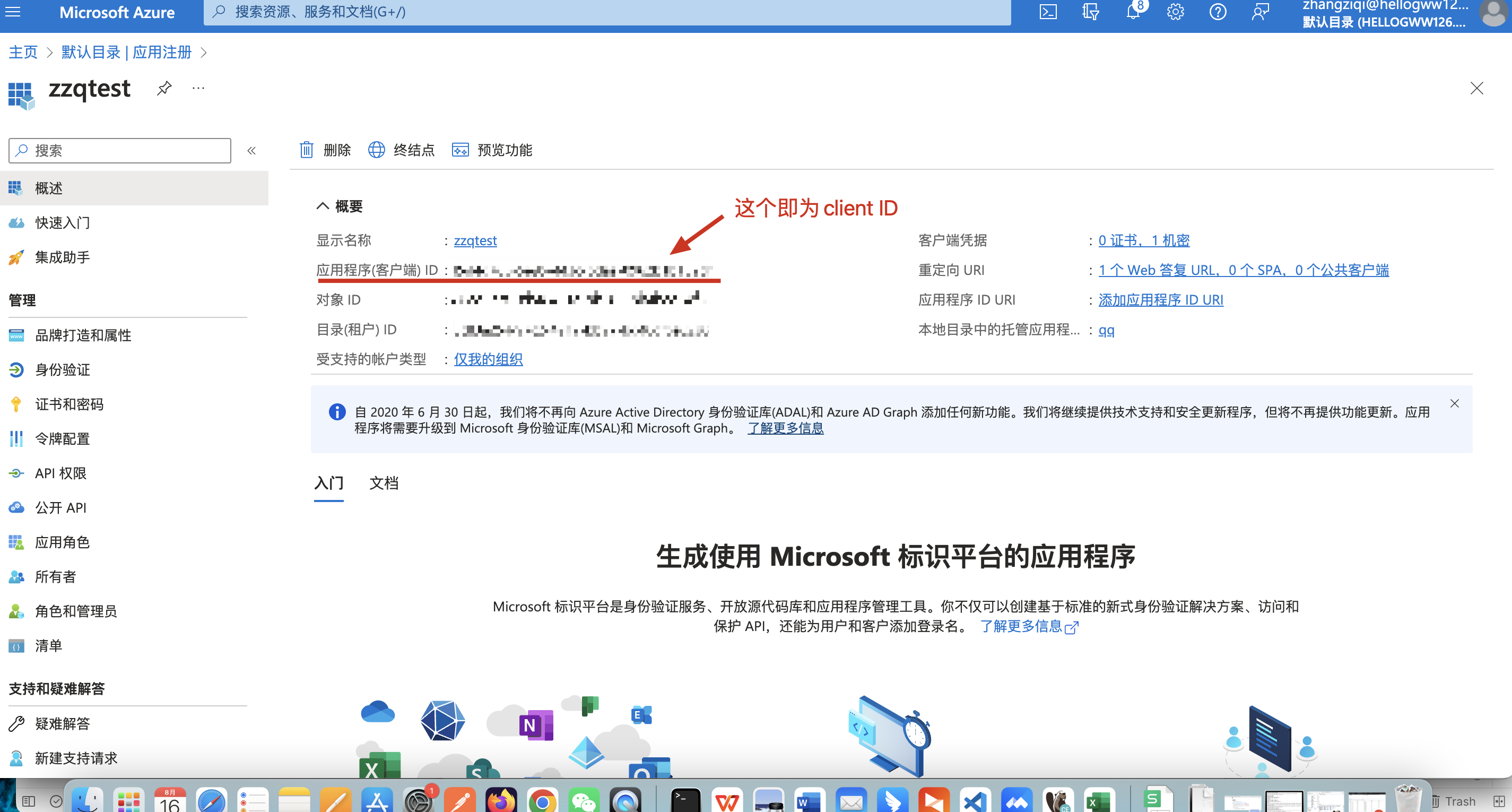Switch to the 文档 tab

pos(384,483)
